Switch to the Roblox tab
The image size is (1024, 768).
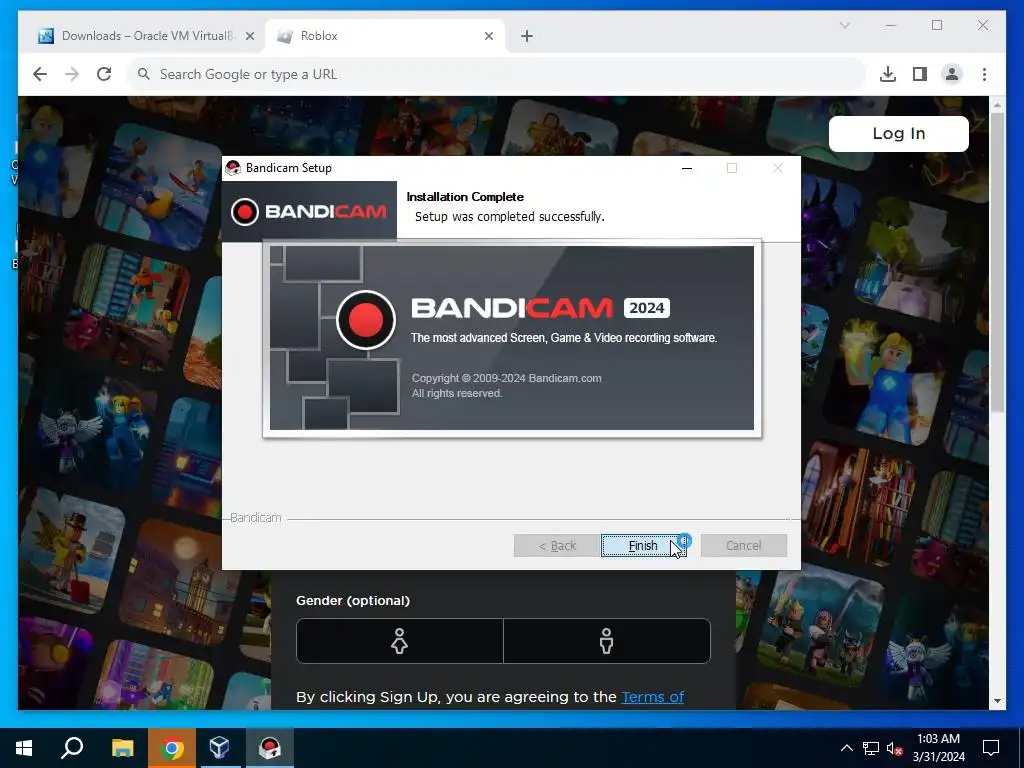point(385,36)
